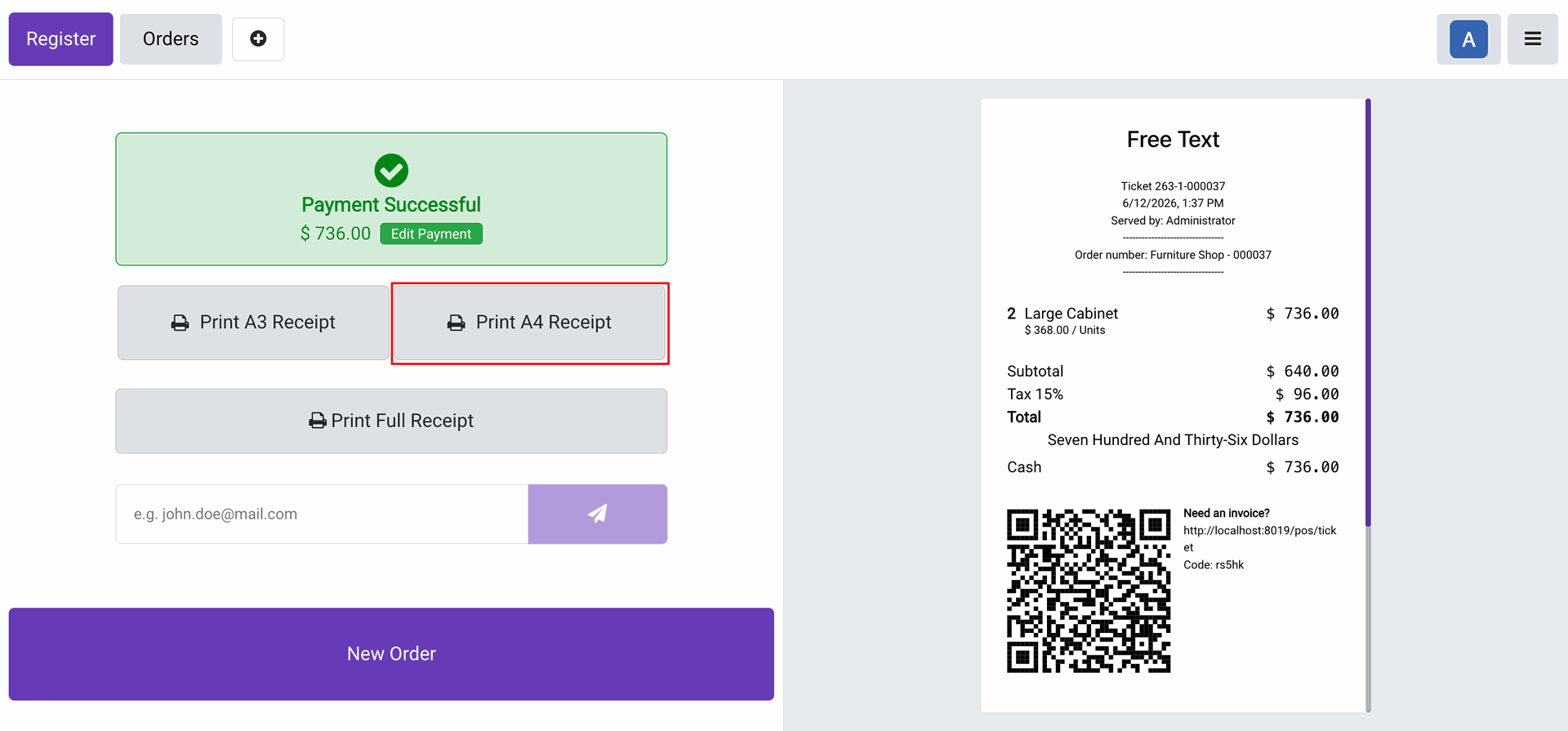Click the plus circle new-order icon
This screenshot has width=1568, height=731.
coord(258,39)
